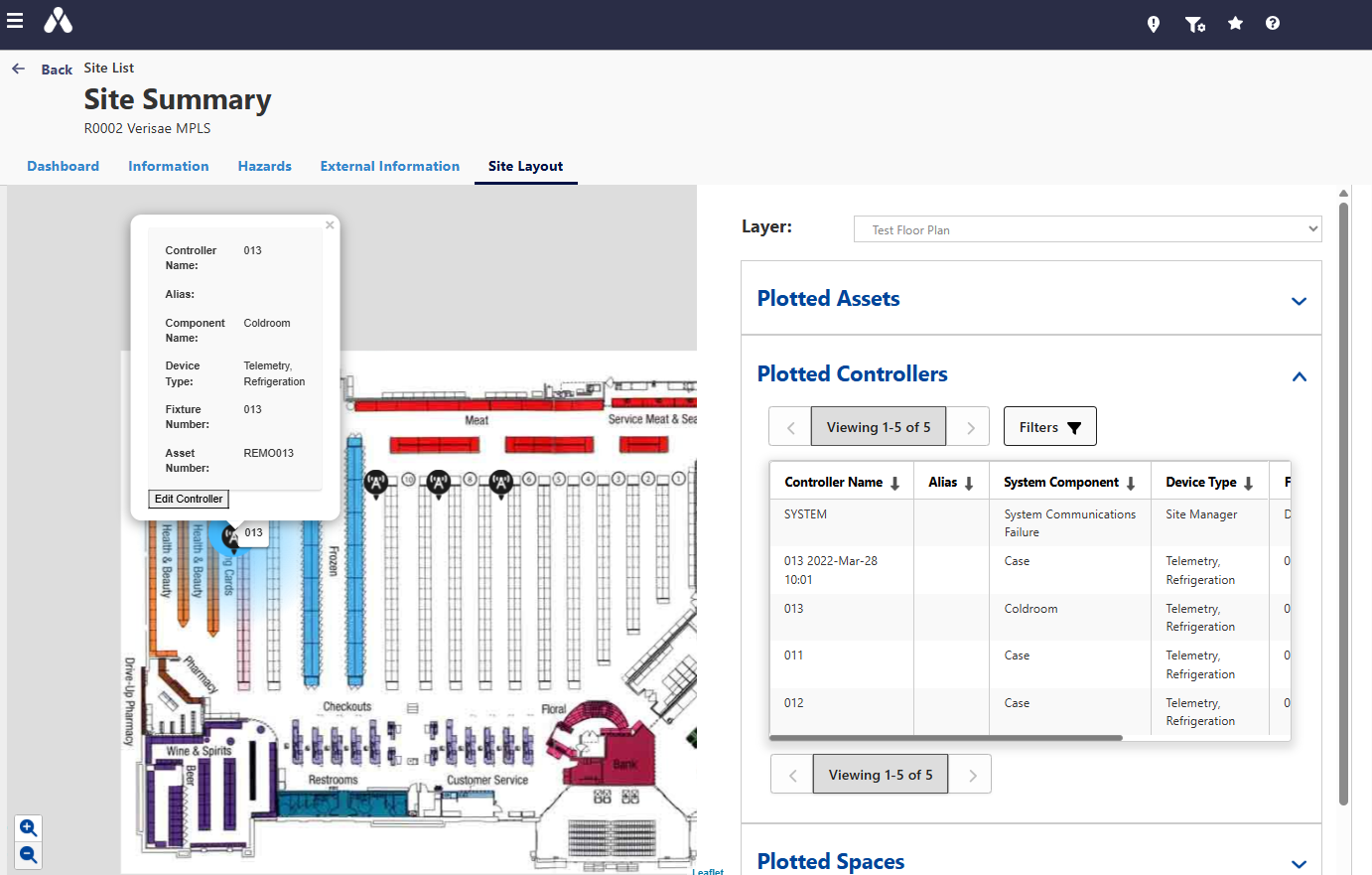The height and width of the screenshot is (875, 1372).
Task: Open the Layer dropdown Test Floor Plan
Action: point(1087,229)
